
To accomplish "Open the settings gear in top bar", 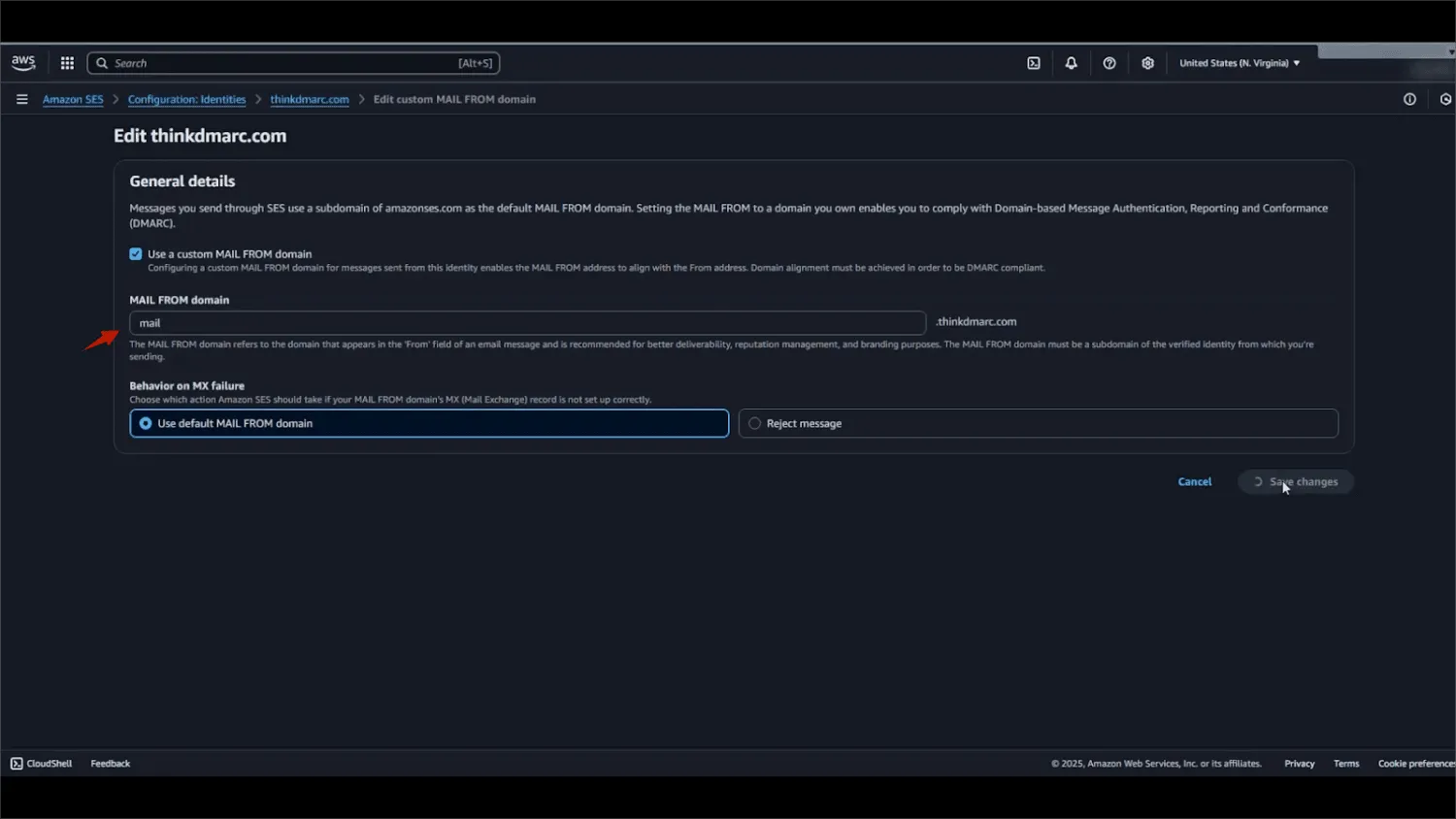I will click(1147, 63).
